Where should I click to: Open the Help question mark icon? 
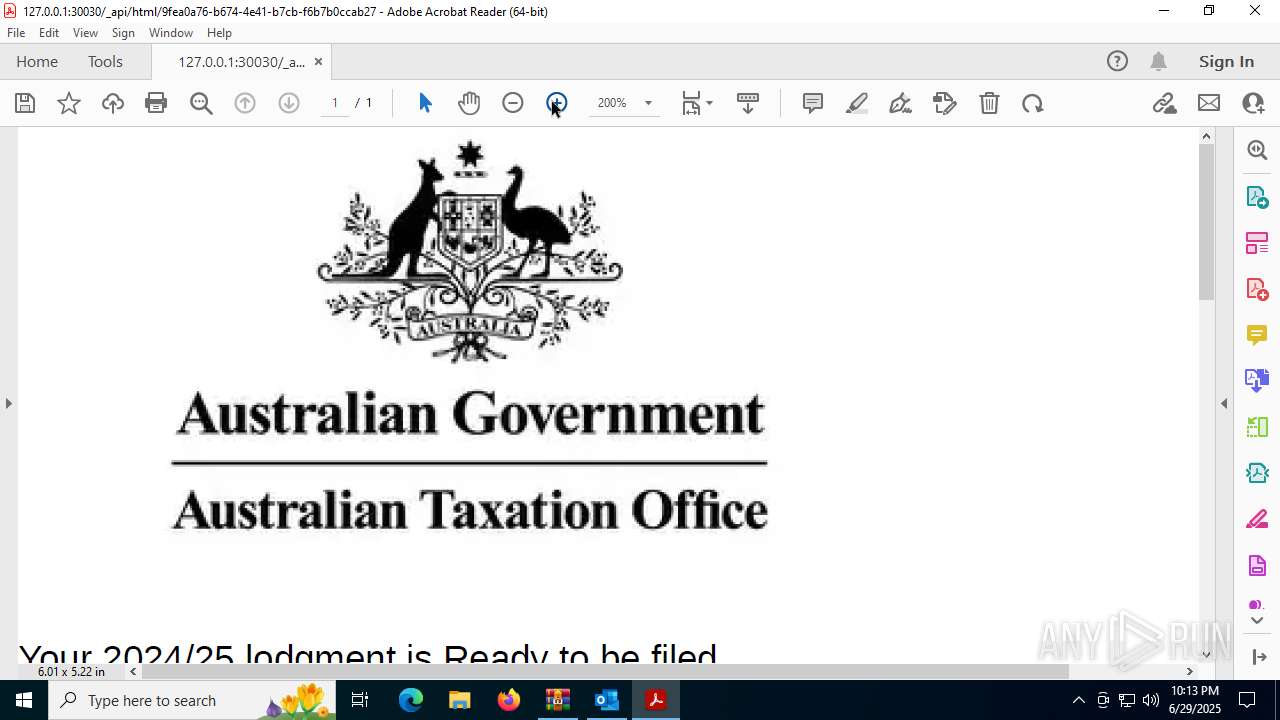[1117, 61]
